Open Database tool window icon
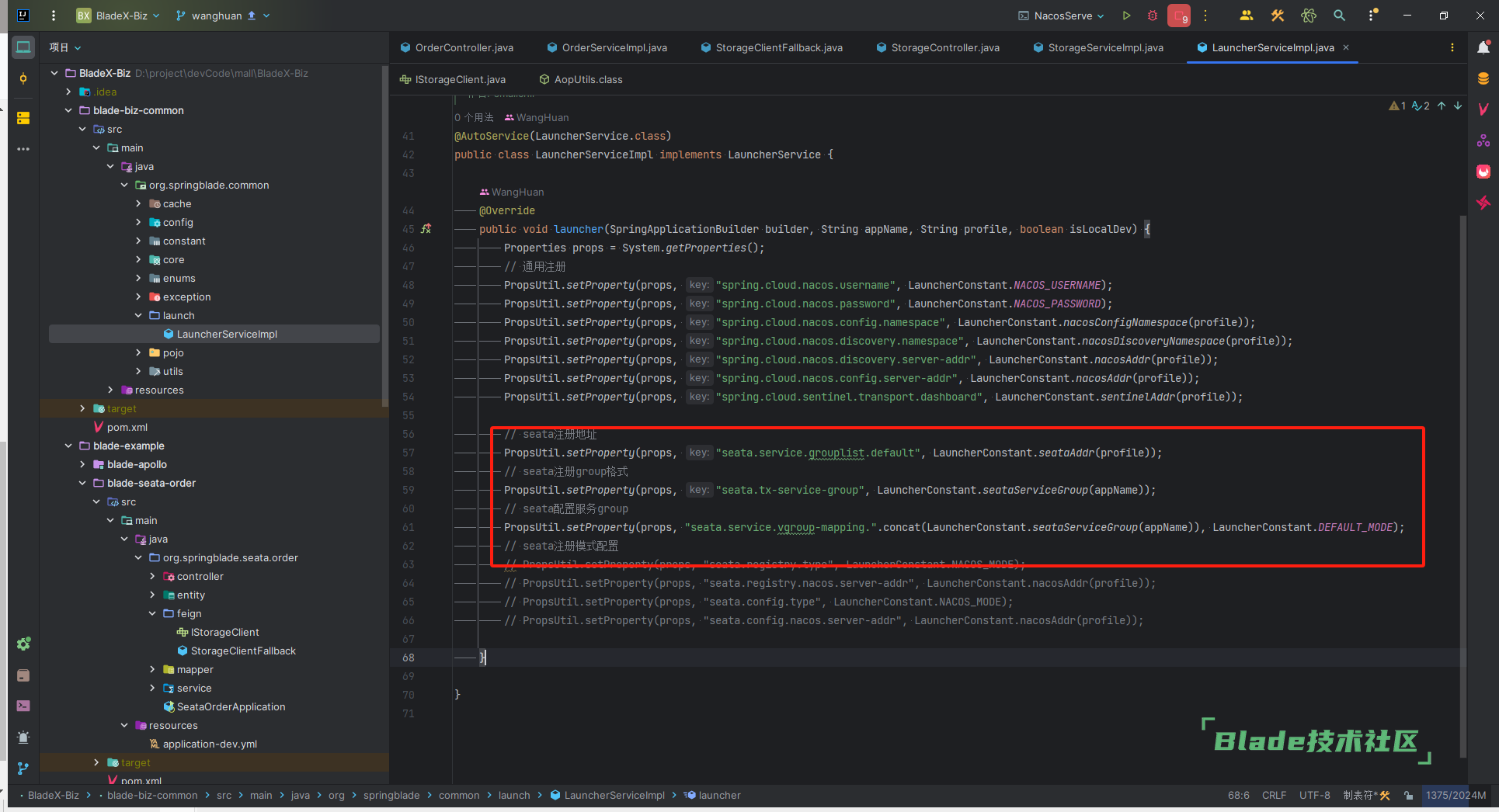This screenshot has height=812, width=1499. tap(1483, 78)
